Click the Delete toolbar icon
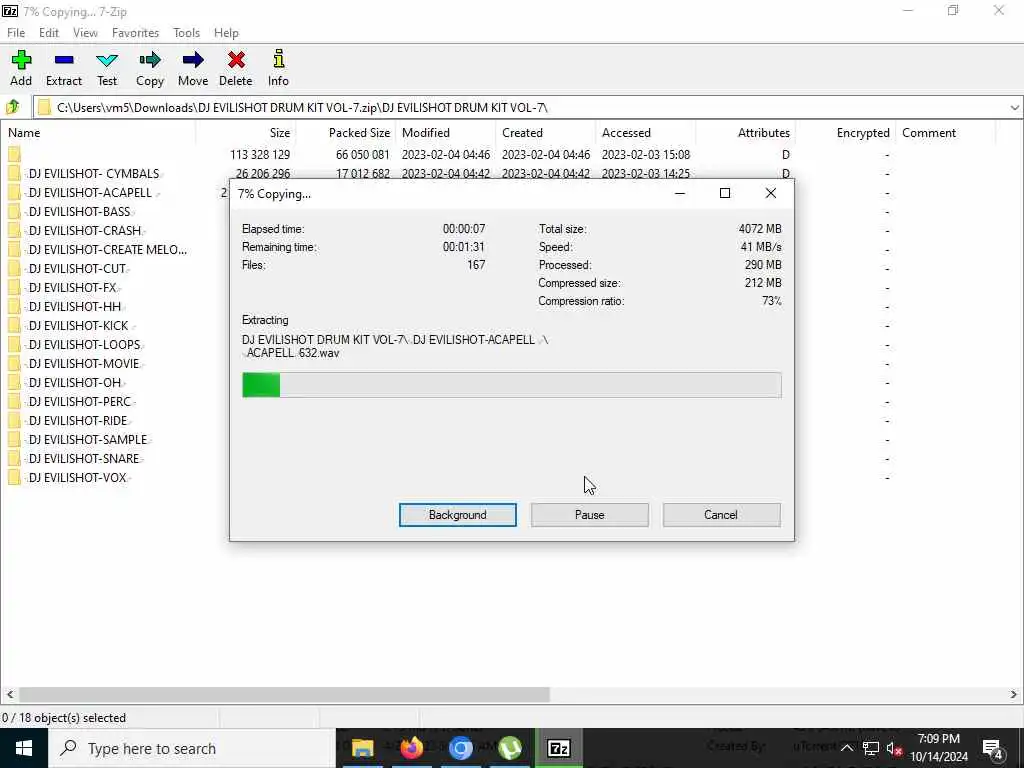Image resolution: width=1024 pixels, height=768 pixels. click(236, 60)
